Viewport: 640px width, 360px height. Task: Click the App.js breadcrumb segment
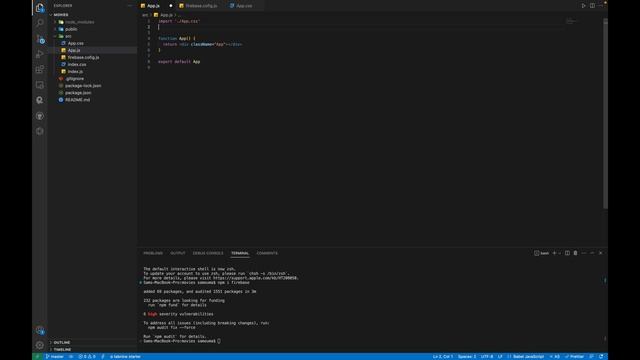tap(163, 15)
